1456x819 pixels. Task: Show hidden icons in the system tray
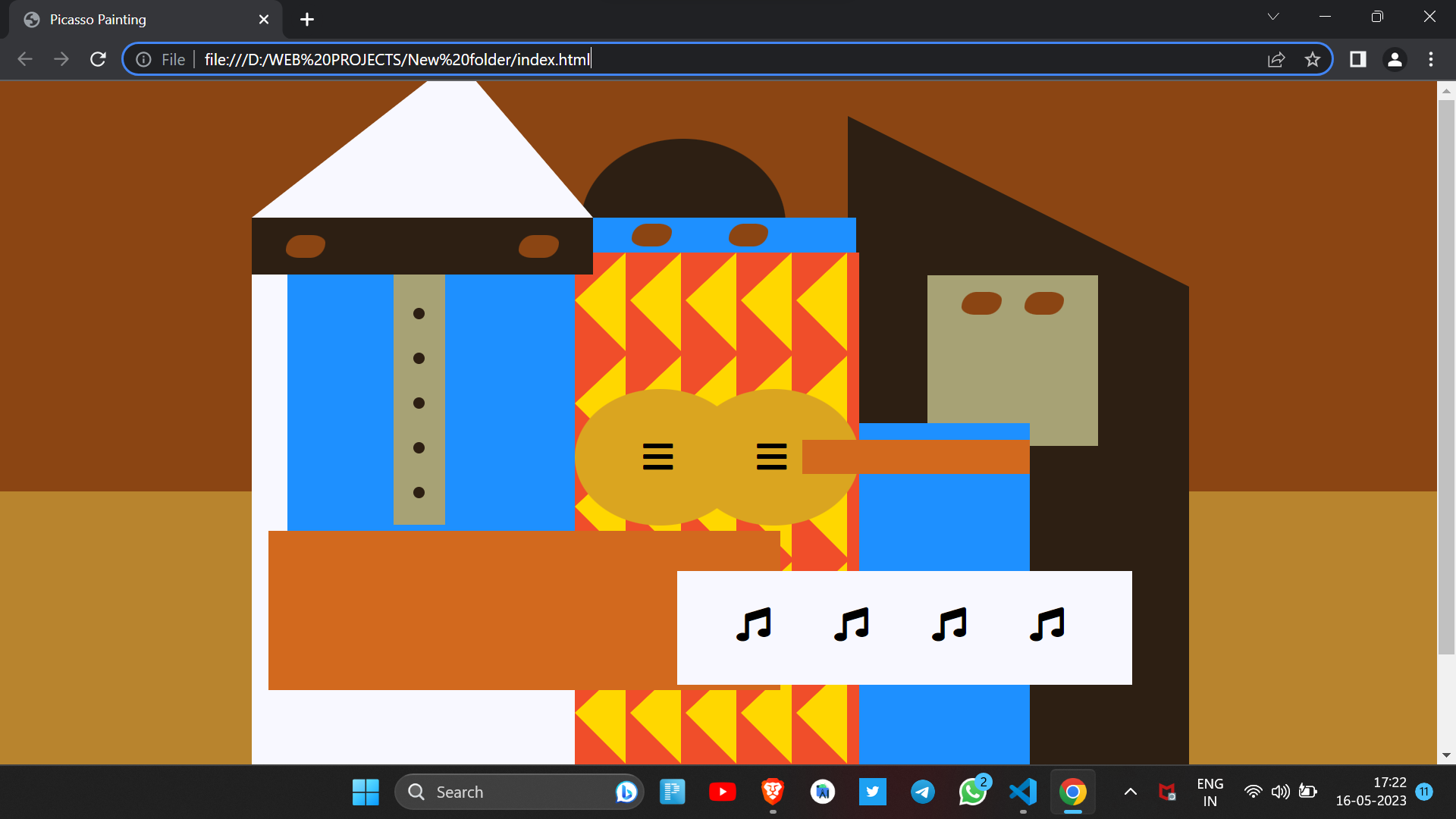point(1131,791)
